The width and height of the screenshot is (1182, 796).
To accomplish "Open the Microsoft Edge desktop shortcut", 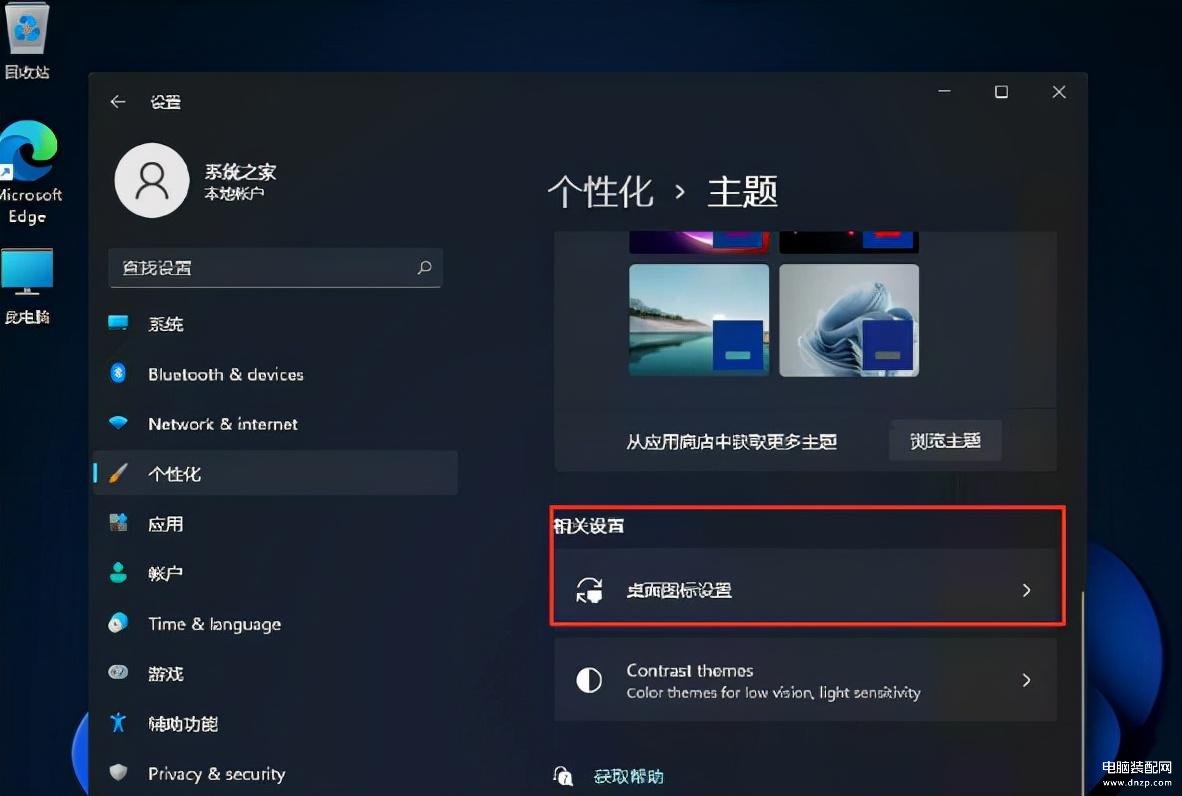I will [x=29, y=173].
